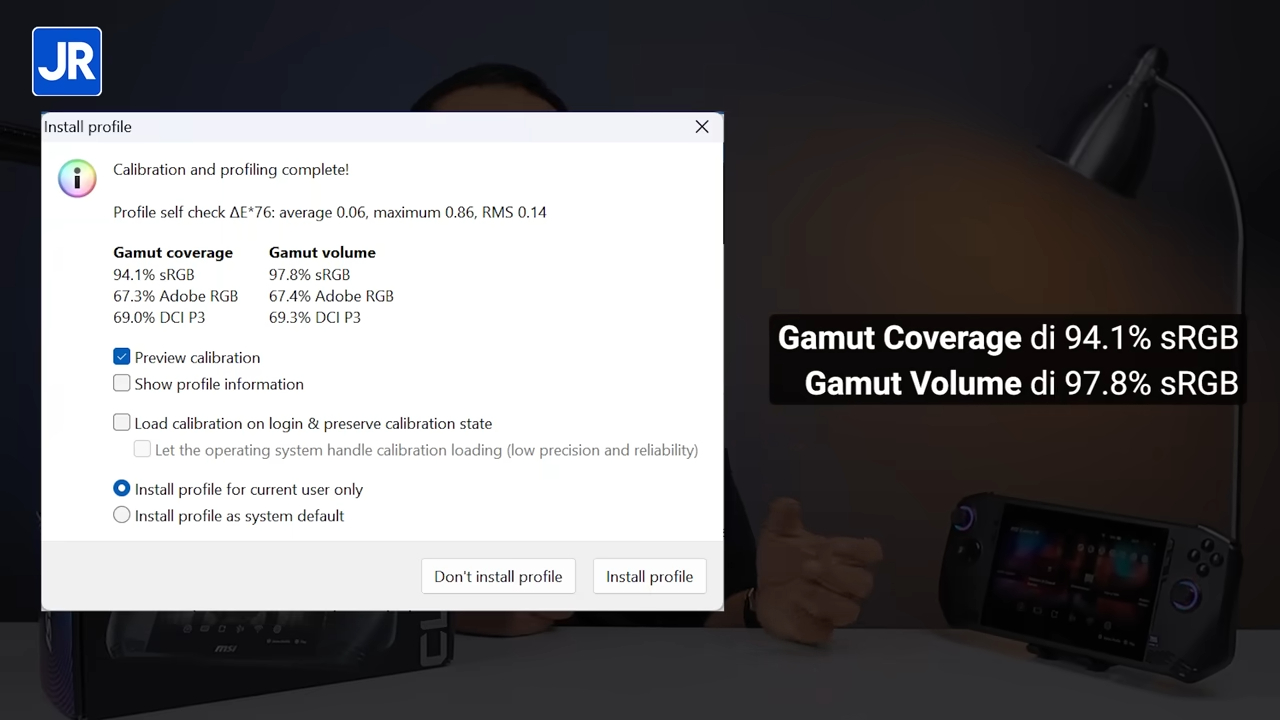Click the Calibration and profiling complete message

[231, 170]
